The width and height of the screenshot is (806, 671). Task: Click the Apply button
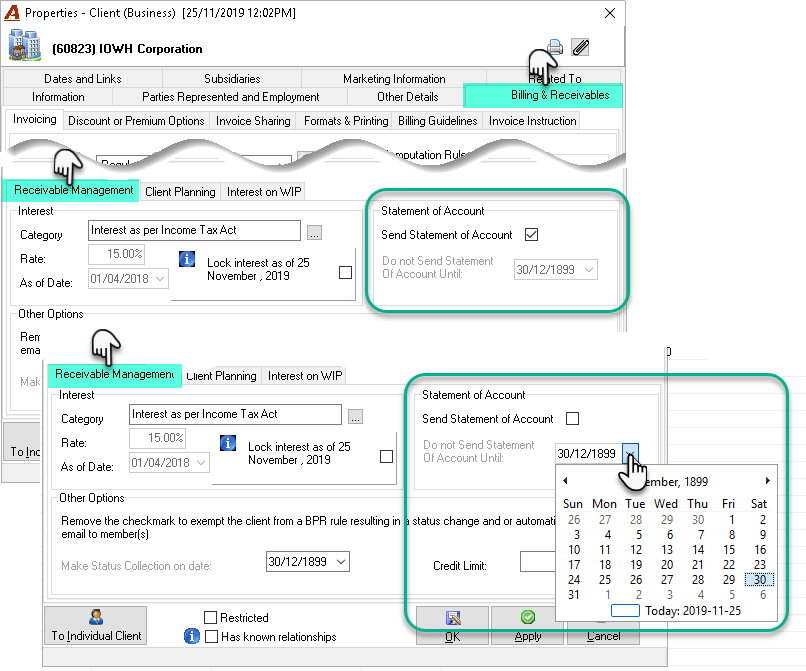click(x=527, y=625)
